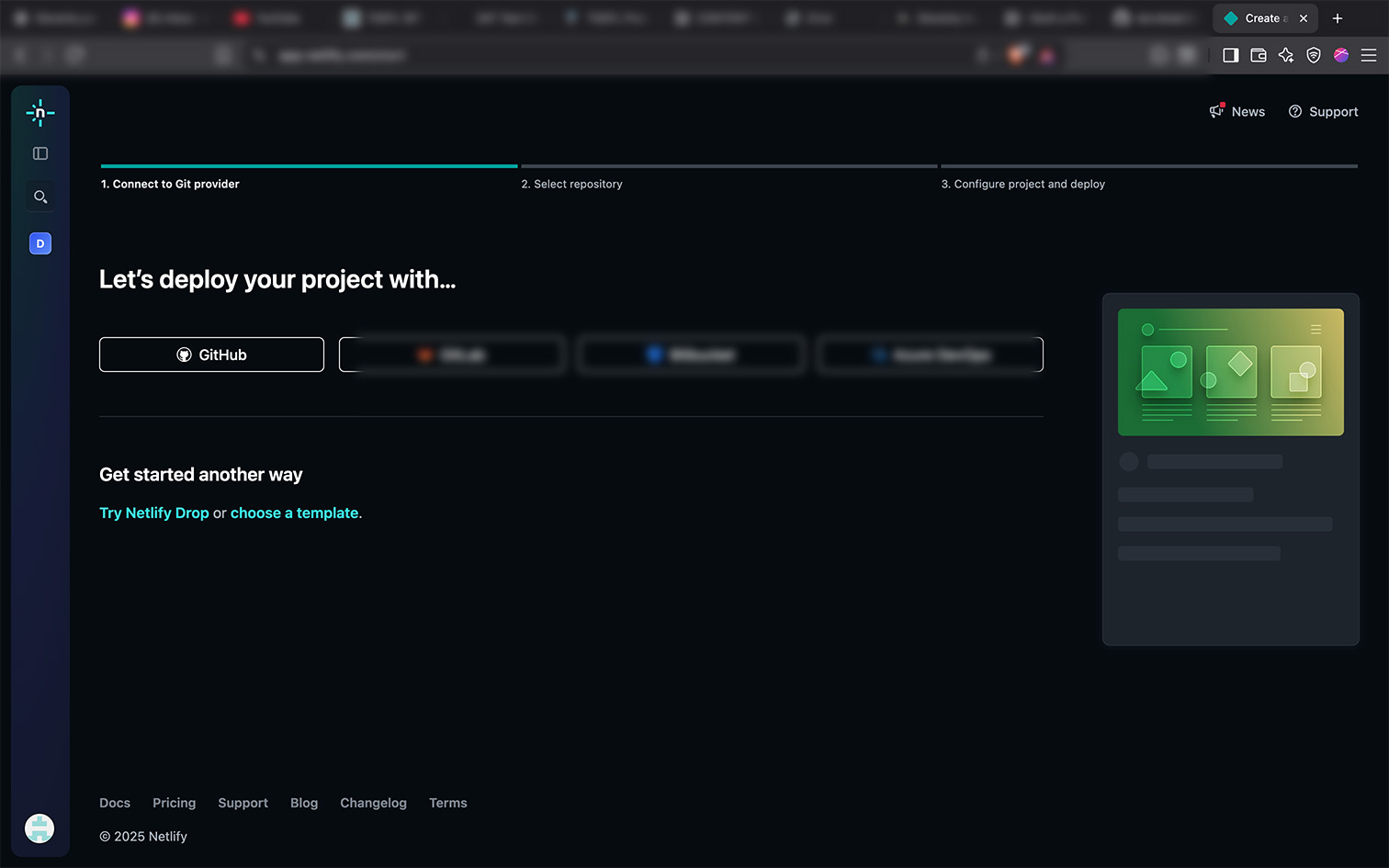Open the user avatar at sidebar bottom
Image resolution: width=1389 pixels, height=868 pixels.
point(40,829)
